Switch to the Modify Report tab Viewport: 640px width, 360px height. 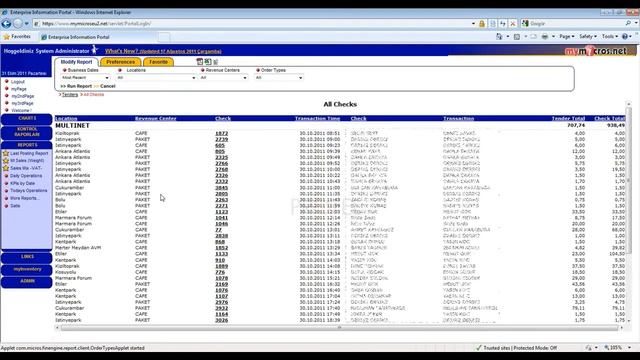76,62
